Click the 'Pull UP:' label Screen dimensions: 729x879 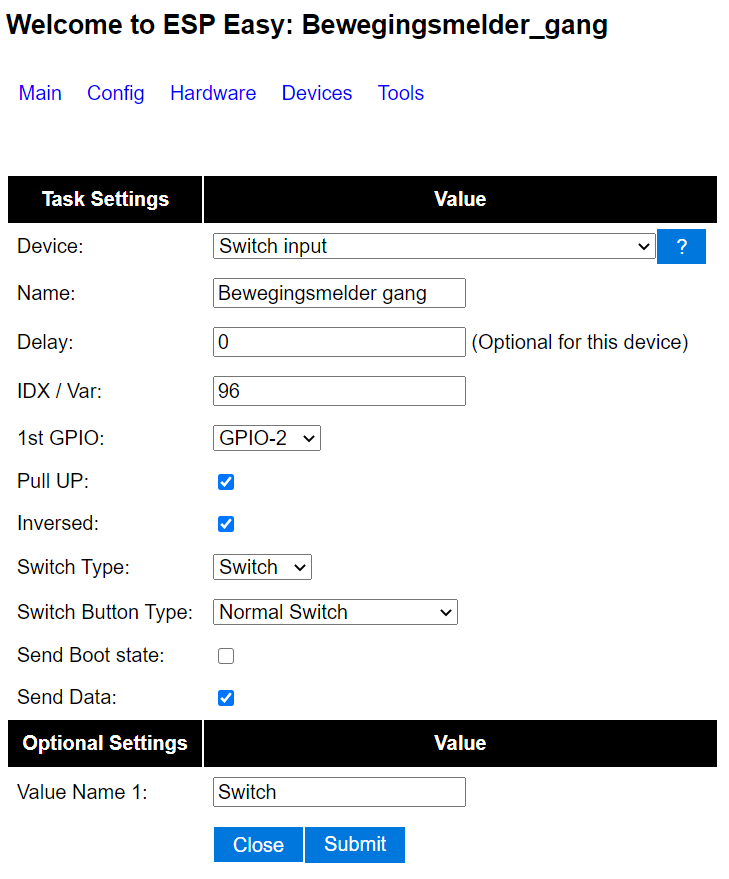tap(53, 481)
